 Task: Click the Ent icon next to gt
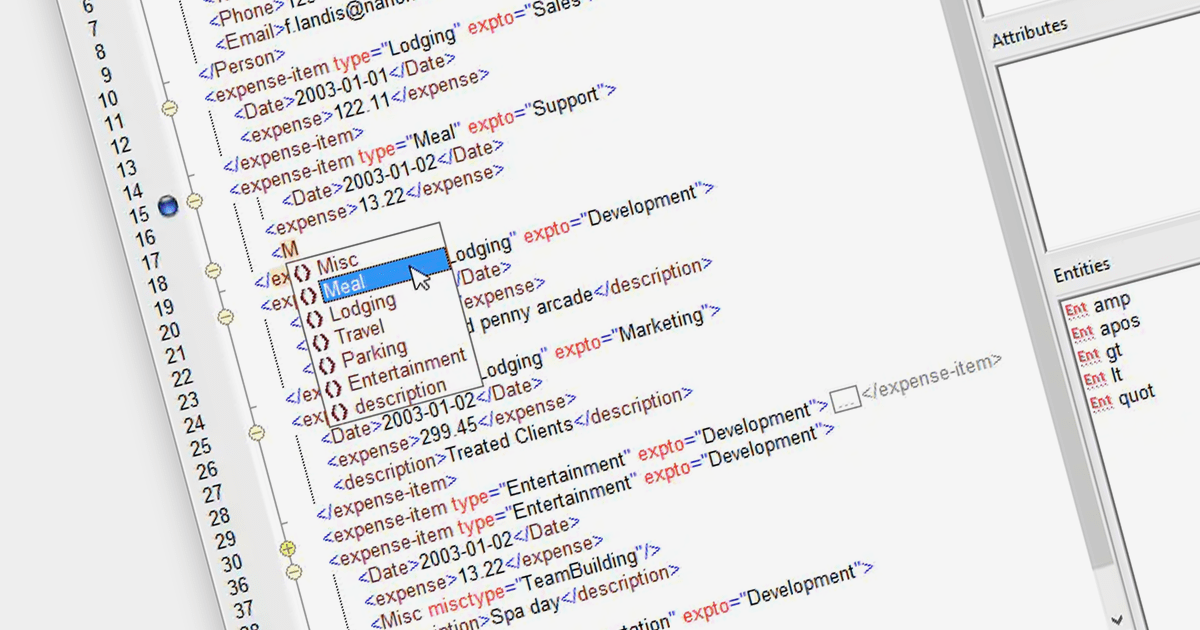pos(1084,355)
